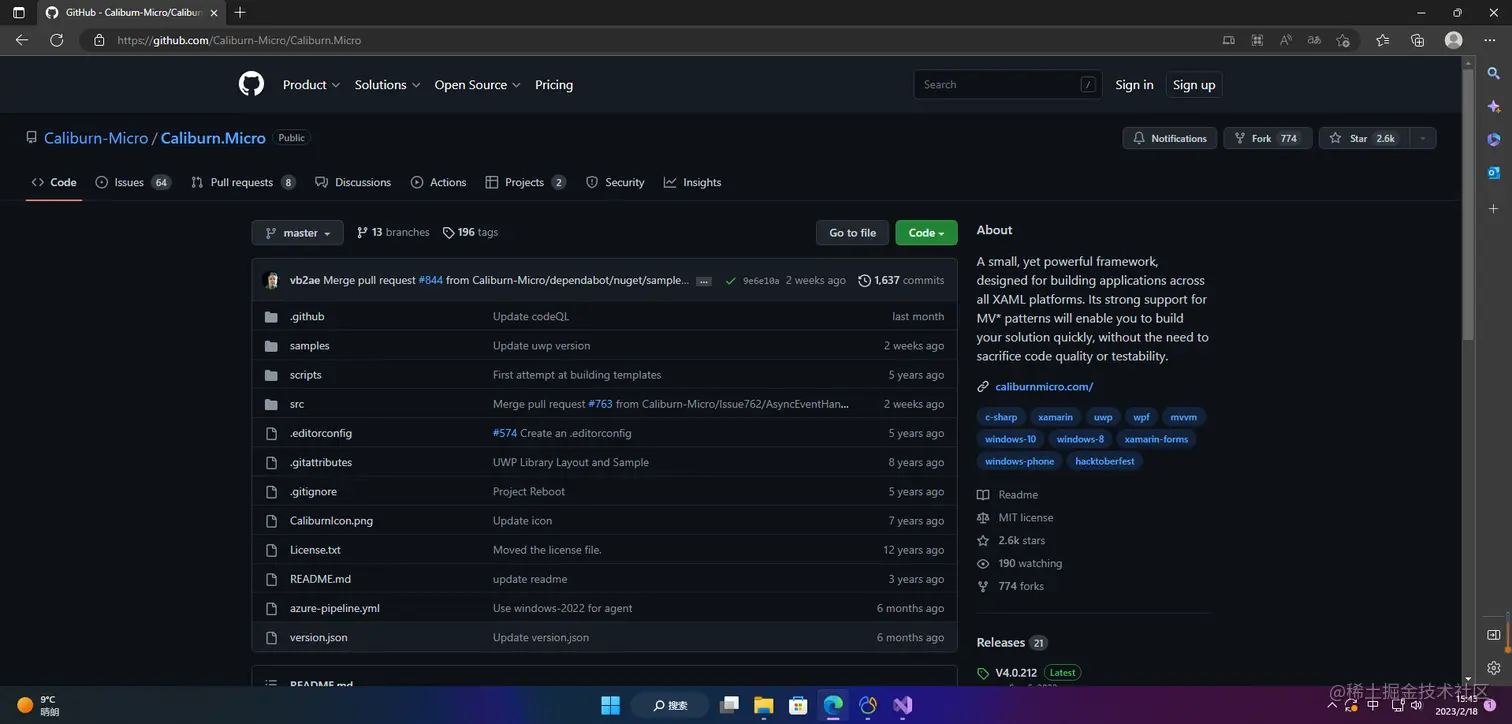Viewport: 1512px width, 724px height.
Task: Click Pricing in top navigation
Action: click(x=554, y=85)
